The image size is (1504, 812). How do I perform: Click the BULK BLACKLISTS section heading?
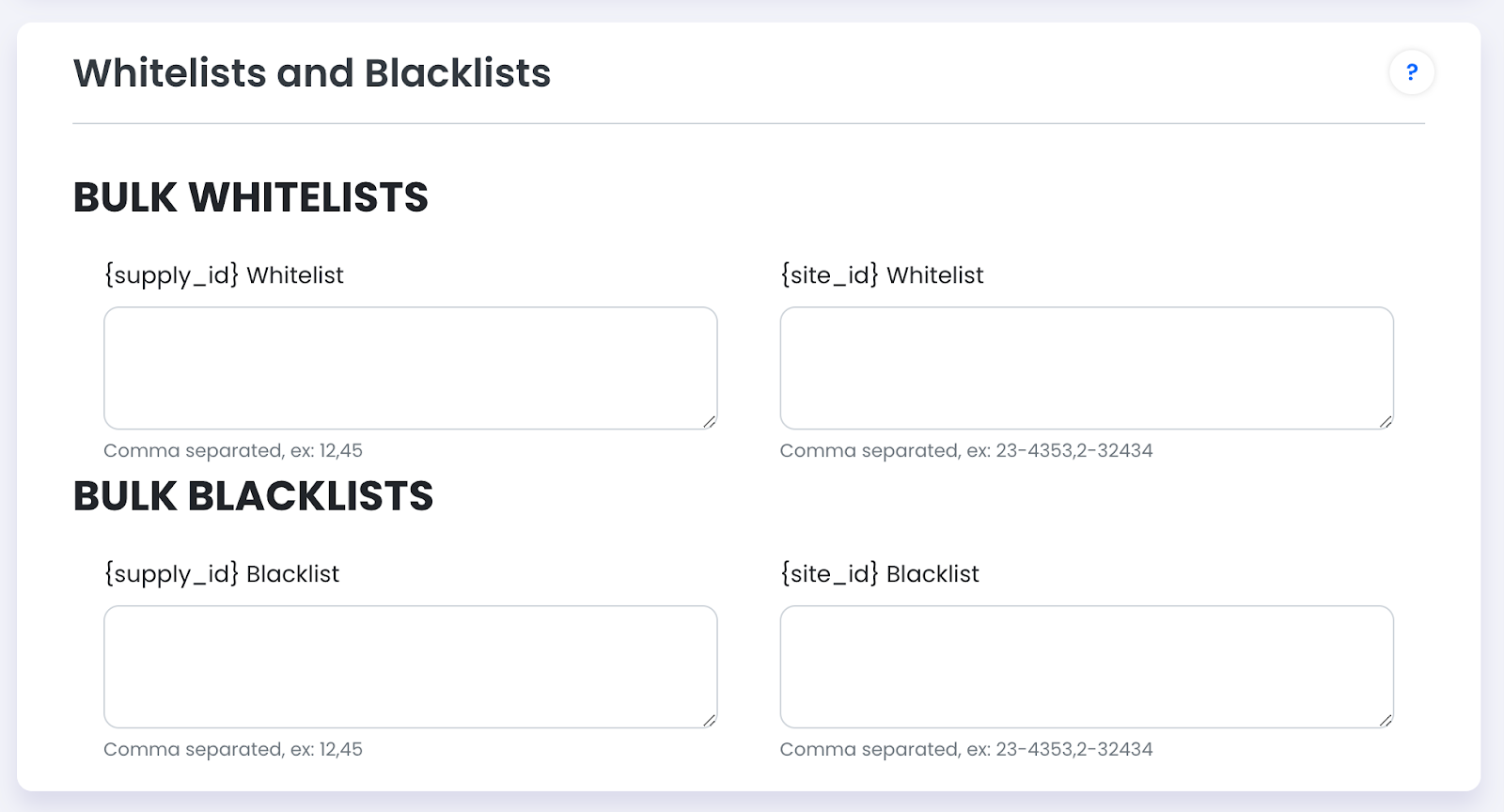(254, 496)
